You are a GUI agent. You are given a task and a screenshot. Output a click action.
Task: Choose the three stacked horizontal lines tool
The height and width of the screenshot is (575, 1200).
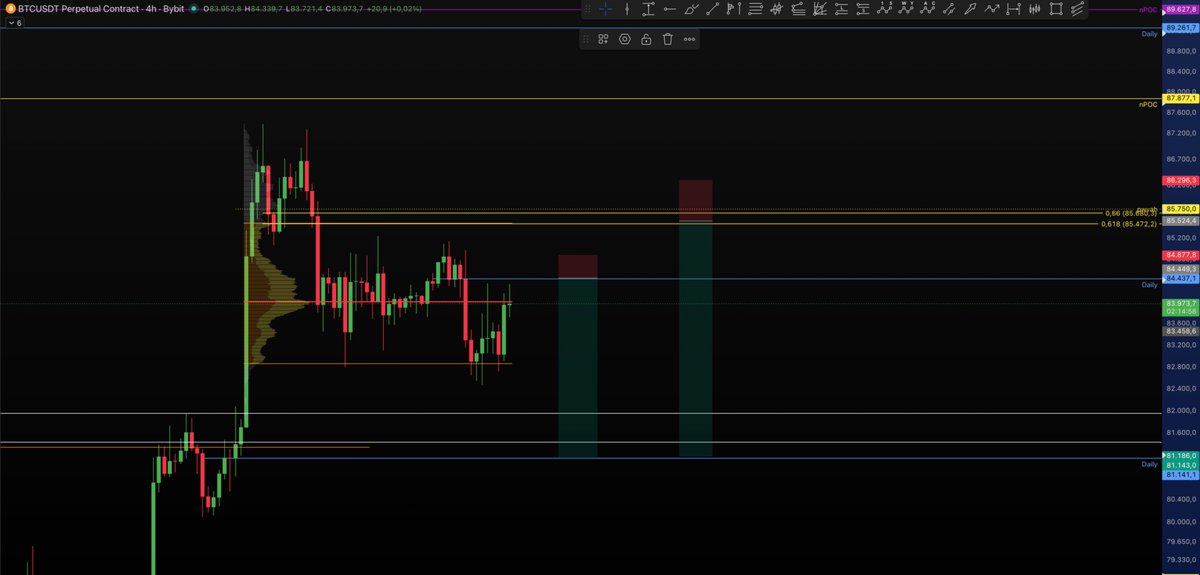(x=756, y=9)
